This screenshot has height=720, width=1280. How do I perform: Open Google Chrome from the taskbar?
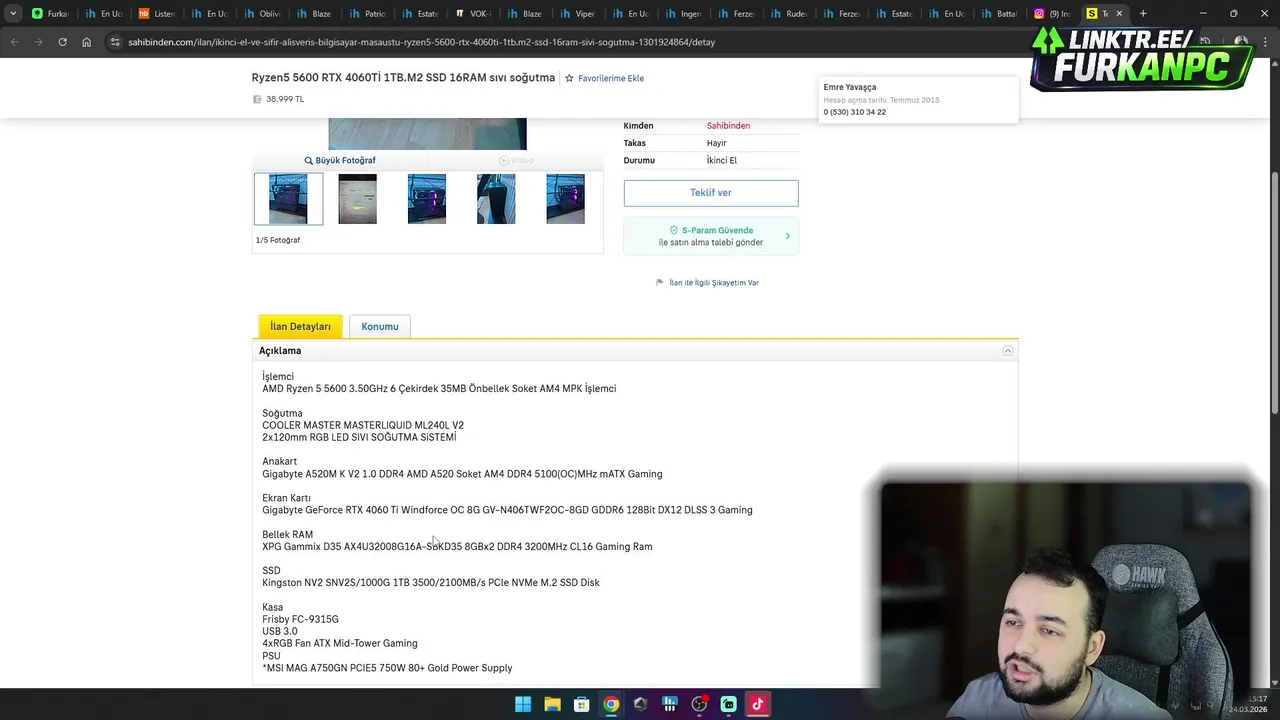coord(611,704)
